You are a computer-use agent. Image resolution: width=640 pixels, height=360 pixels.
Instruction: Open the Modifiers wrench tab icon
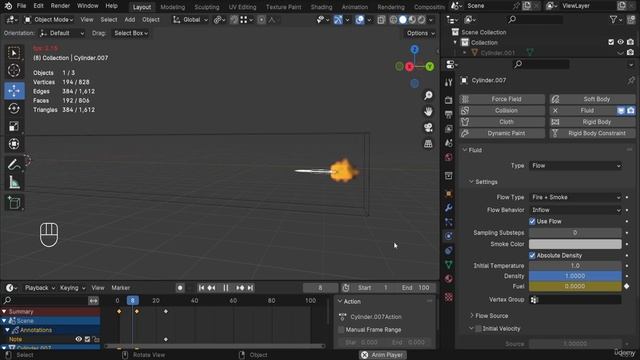(449, 208)
